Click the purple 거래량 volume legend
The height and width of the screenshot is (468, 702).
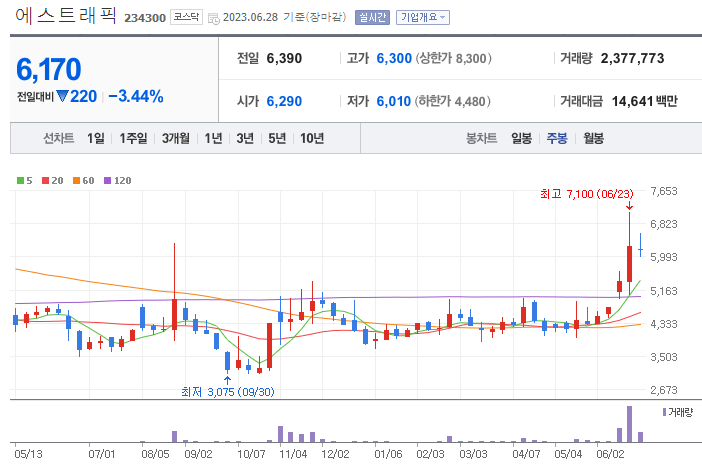[677, 412]
